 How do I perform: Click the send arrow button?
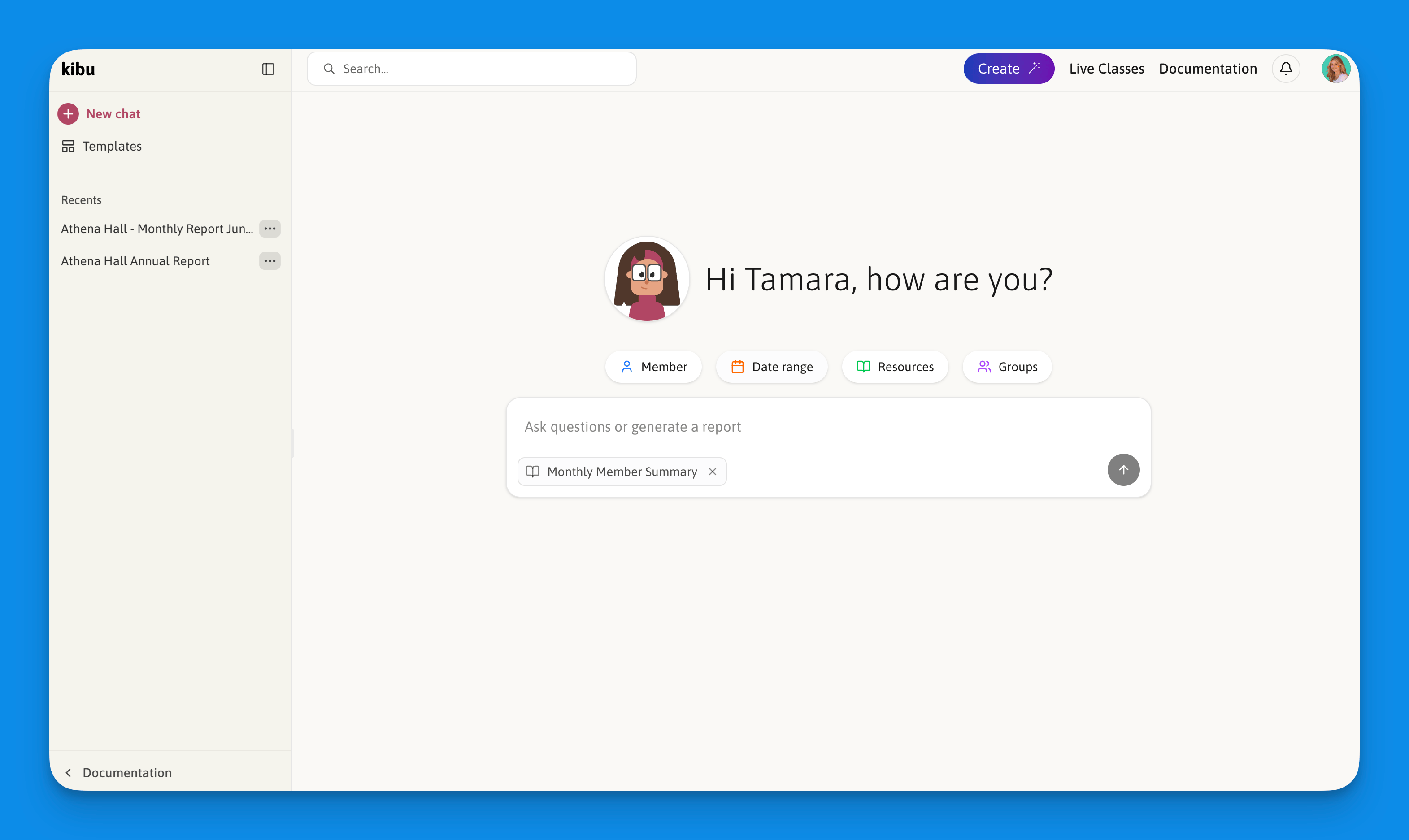pyautogui.click(x=1124, y=470)
